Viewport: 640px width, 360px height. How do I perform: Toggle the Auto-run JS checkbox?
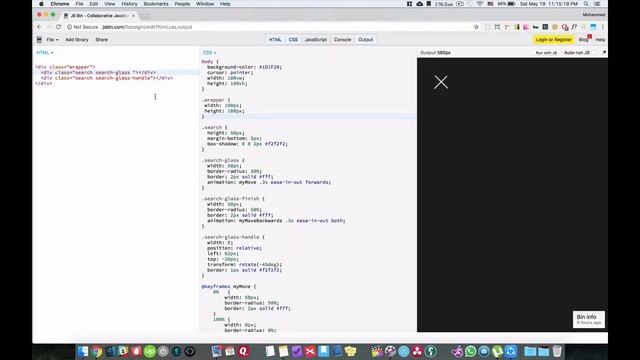point(595,53)
